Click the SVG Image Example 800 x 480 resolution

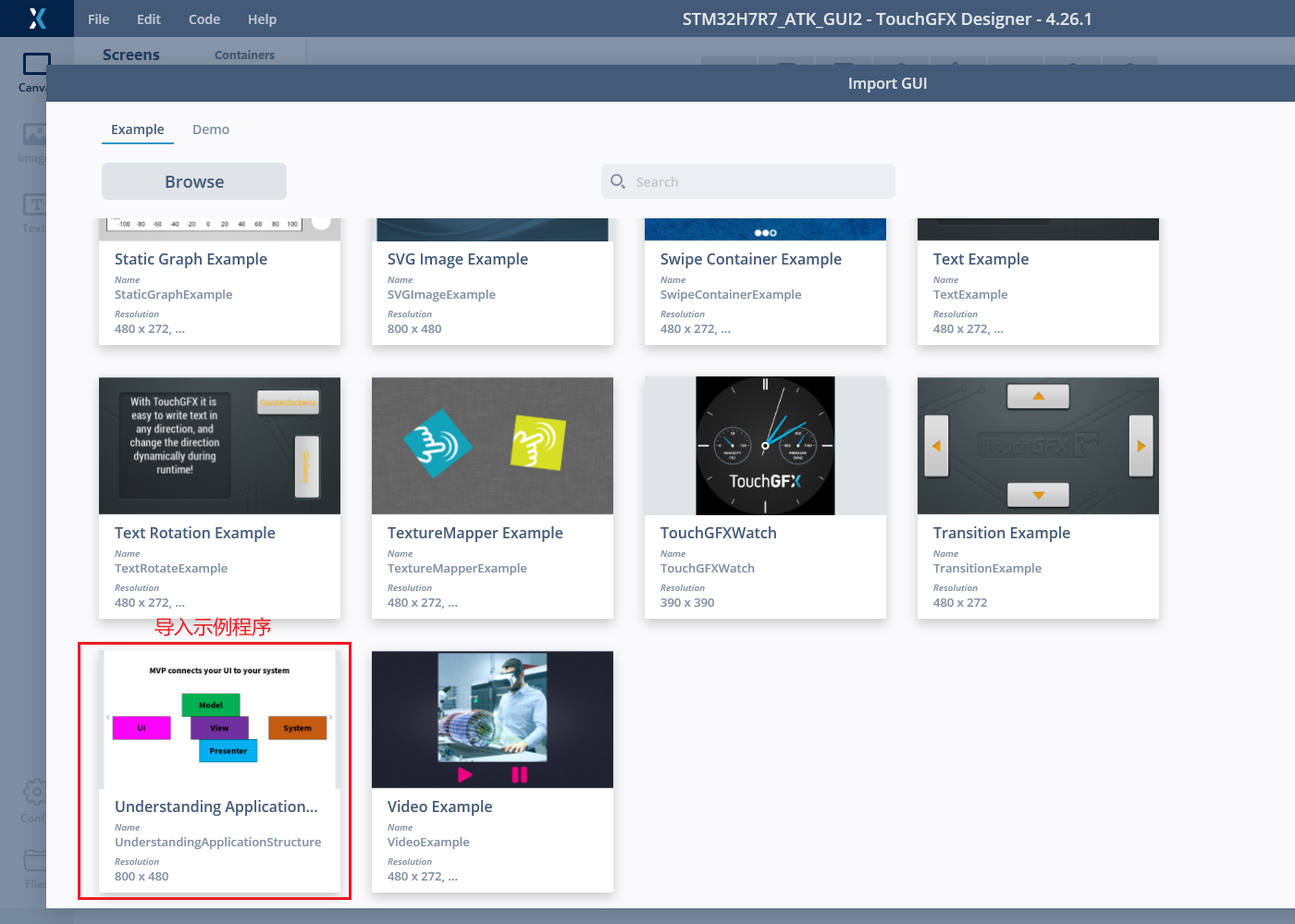coord(414,328)
